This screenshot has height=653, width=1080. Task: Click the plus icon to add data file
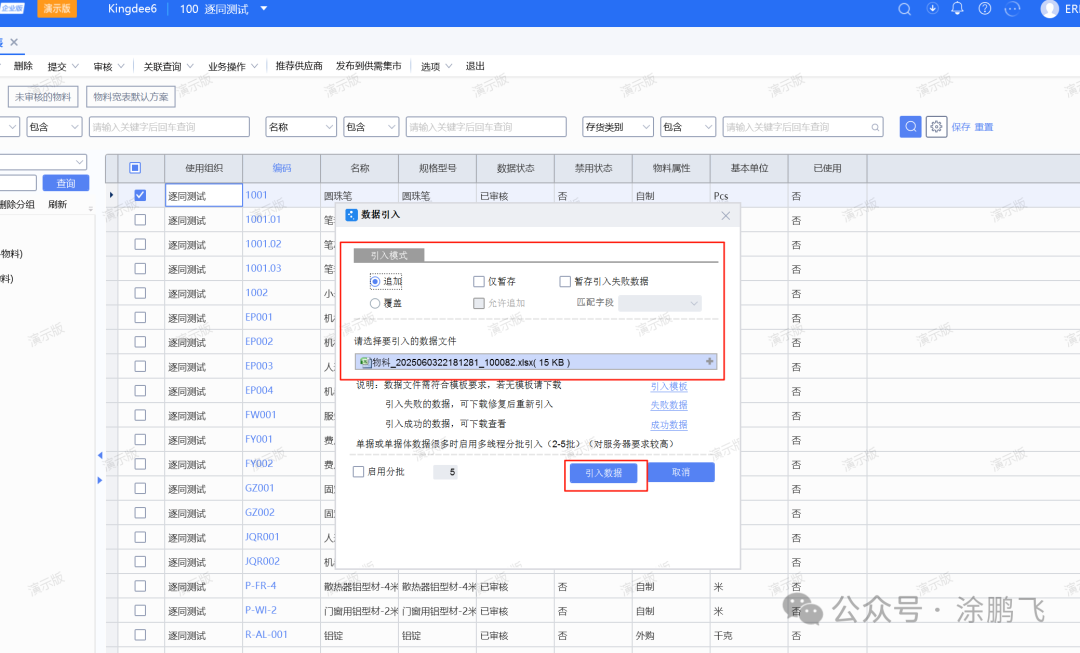[710, 362]
